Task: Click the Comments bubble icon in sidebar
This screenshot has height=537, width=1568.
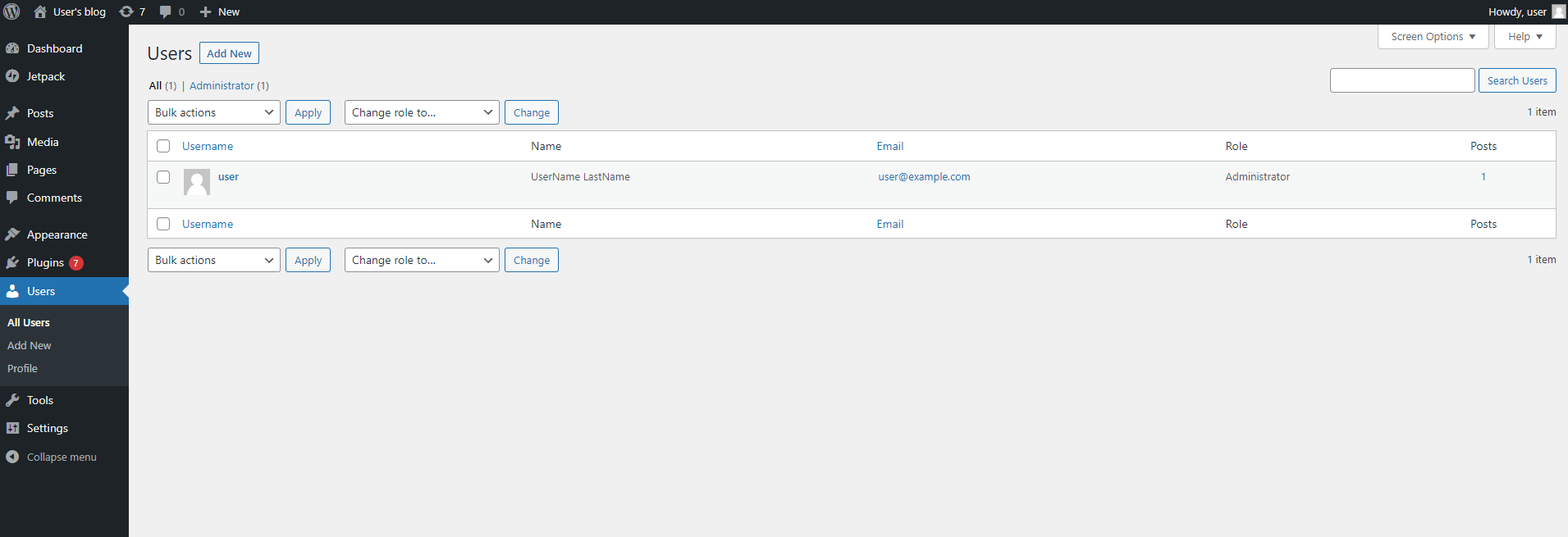Action: 12,198
